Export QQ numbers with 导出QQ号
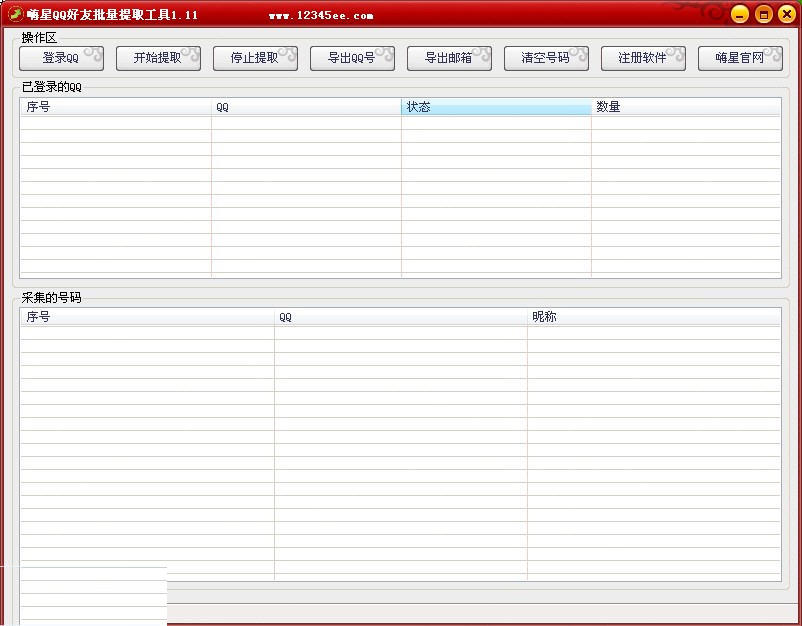The image size is (802, 626). [x=352, y=58]
